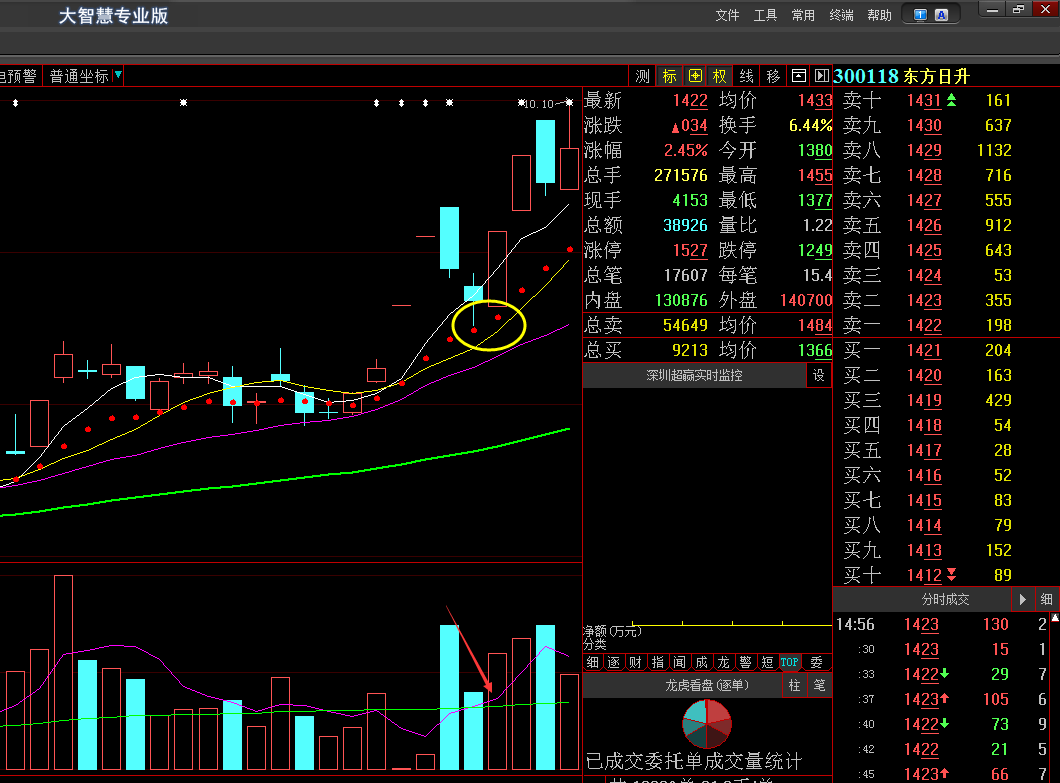Open the 文件 menu

727,15
